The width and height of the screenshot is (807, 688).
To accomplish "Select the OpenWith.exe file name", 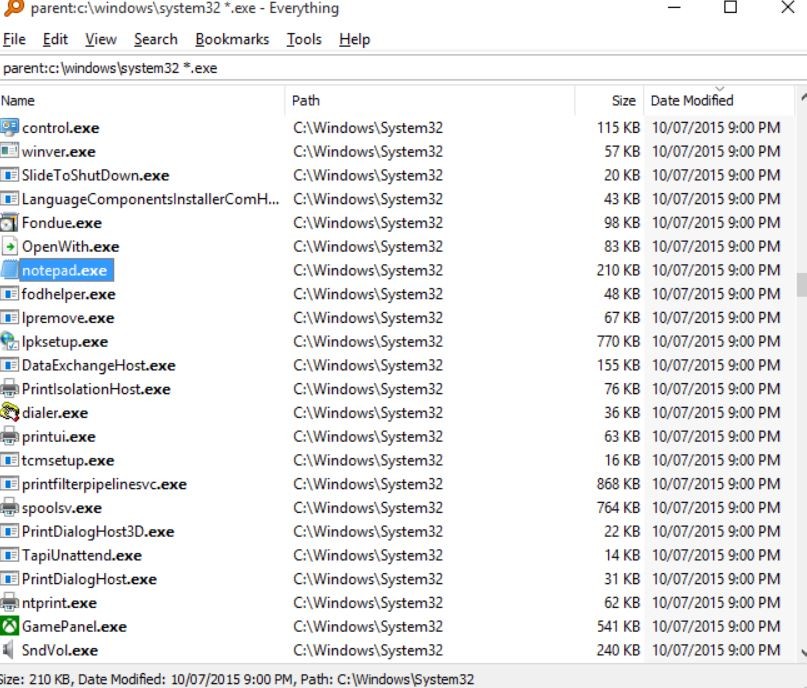I will pos(70,246).
